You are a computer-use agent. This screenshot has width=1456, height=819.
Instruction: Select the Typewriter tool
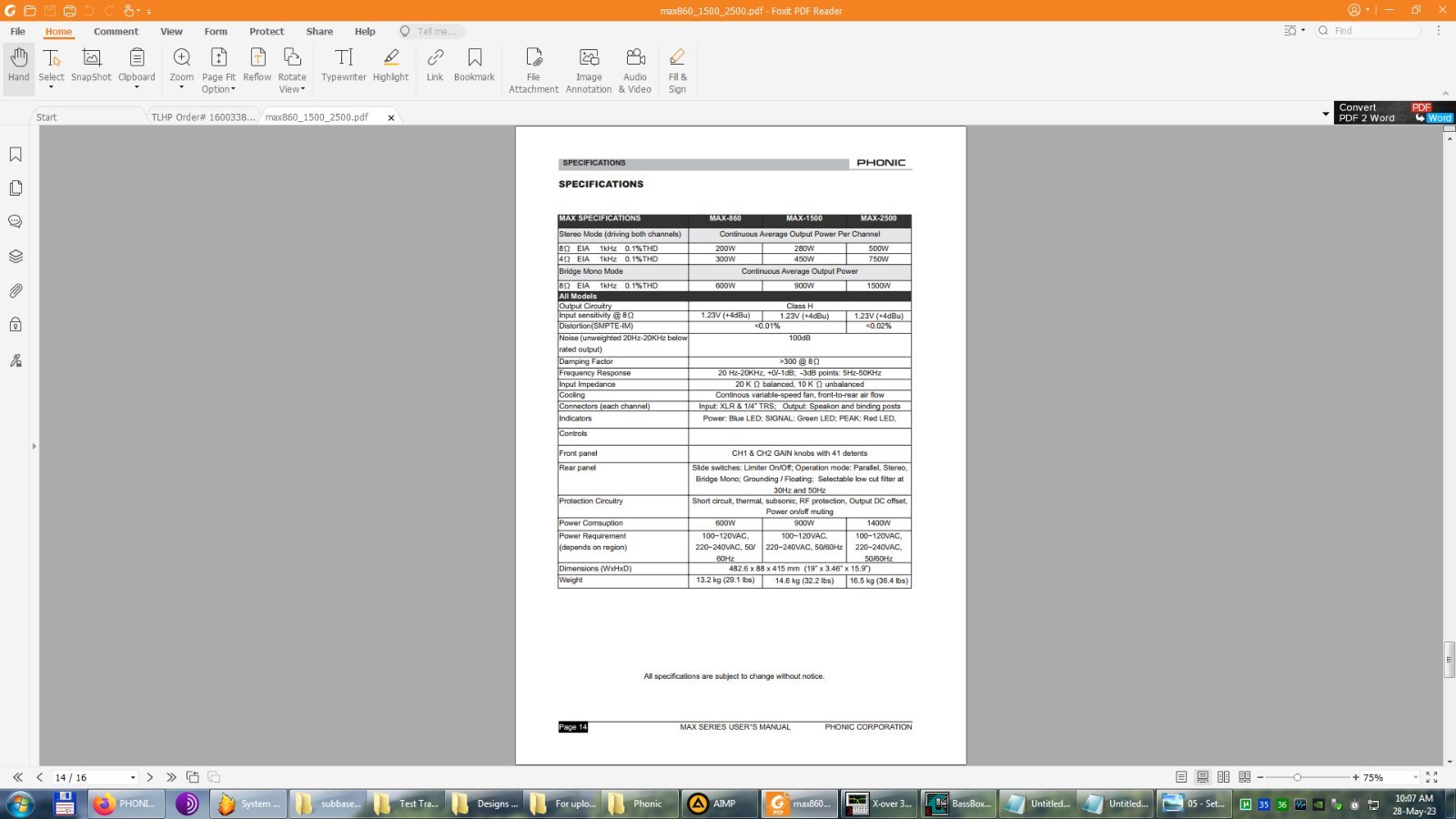(x=344, y=66)
